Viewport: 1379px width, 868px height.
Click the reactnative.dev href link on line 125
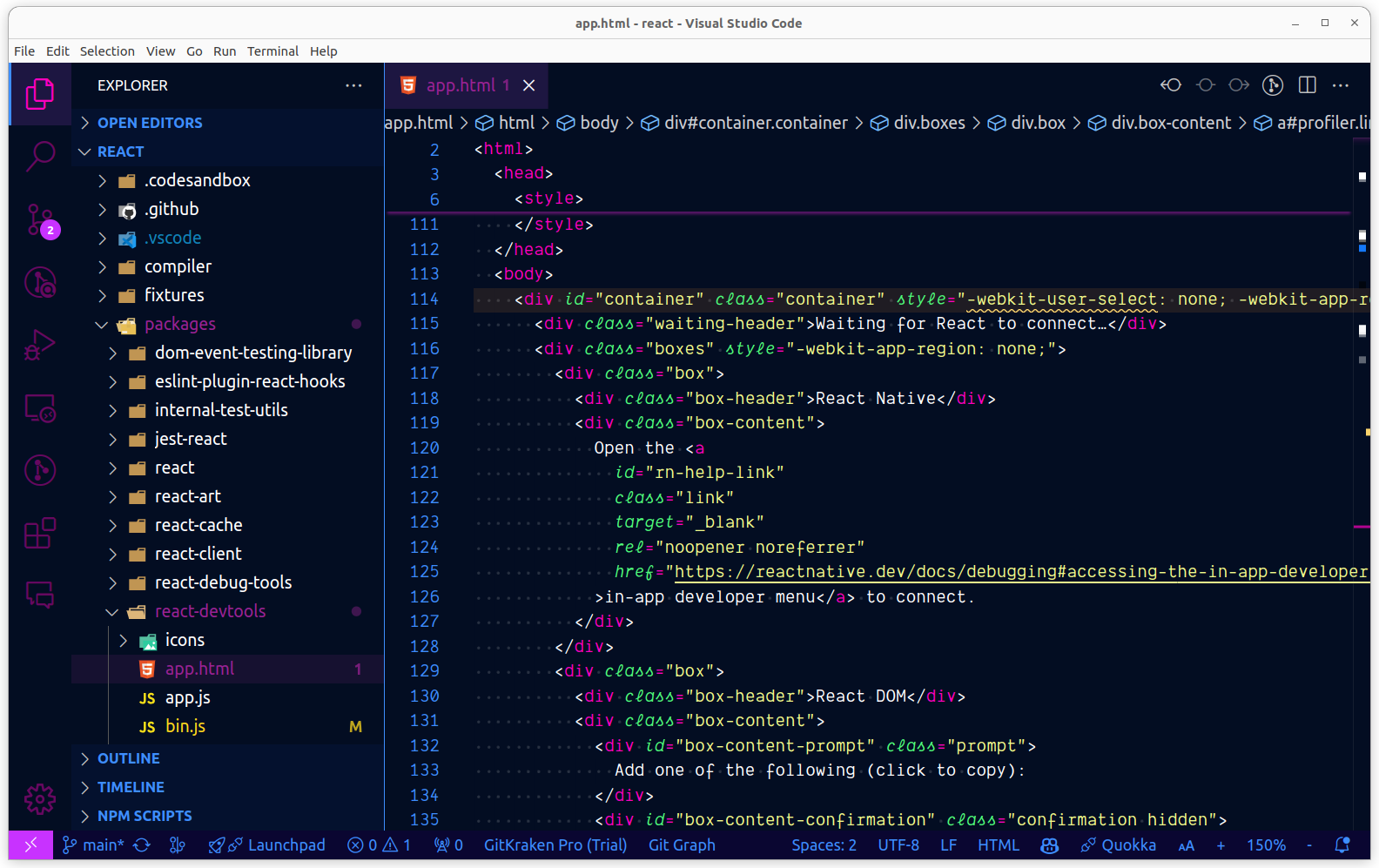point(1021,572)
